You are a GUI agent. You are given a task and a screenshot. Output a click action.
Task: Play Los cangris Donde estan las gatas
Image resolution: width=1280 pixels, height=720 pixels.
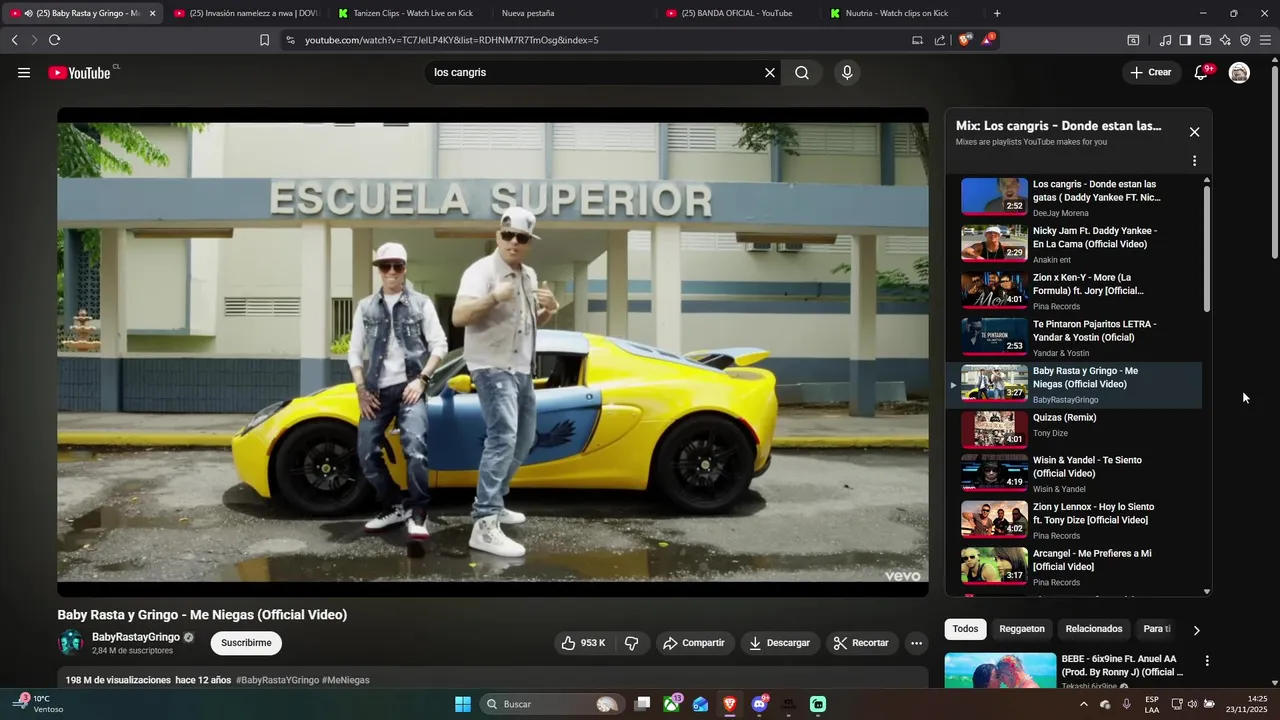pos(1074,197)
